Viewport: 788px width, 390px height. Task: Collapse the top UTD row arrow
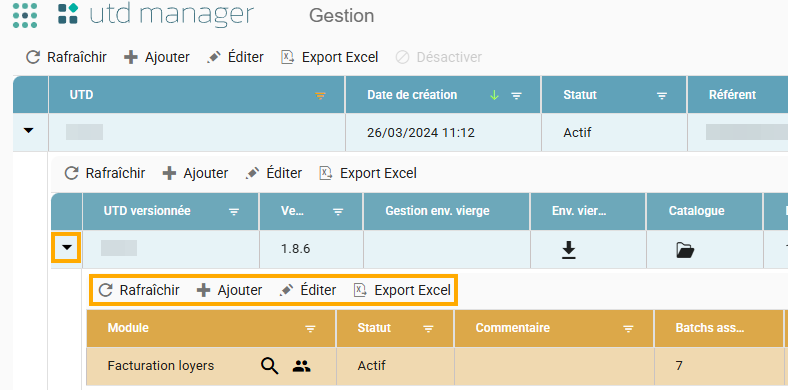point(29,131)
